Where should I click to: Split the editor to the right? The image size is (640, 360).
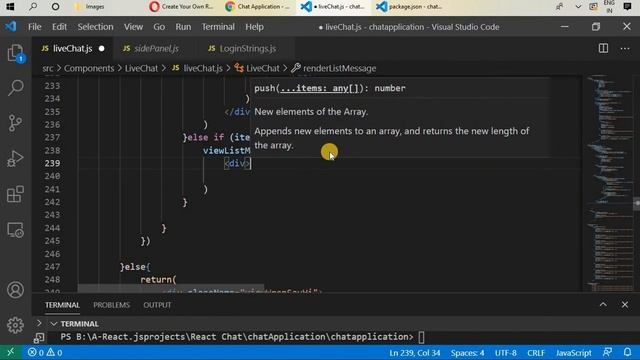pyautogui.click(x=603, y=48)
